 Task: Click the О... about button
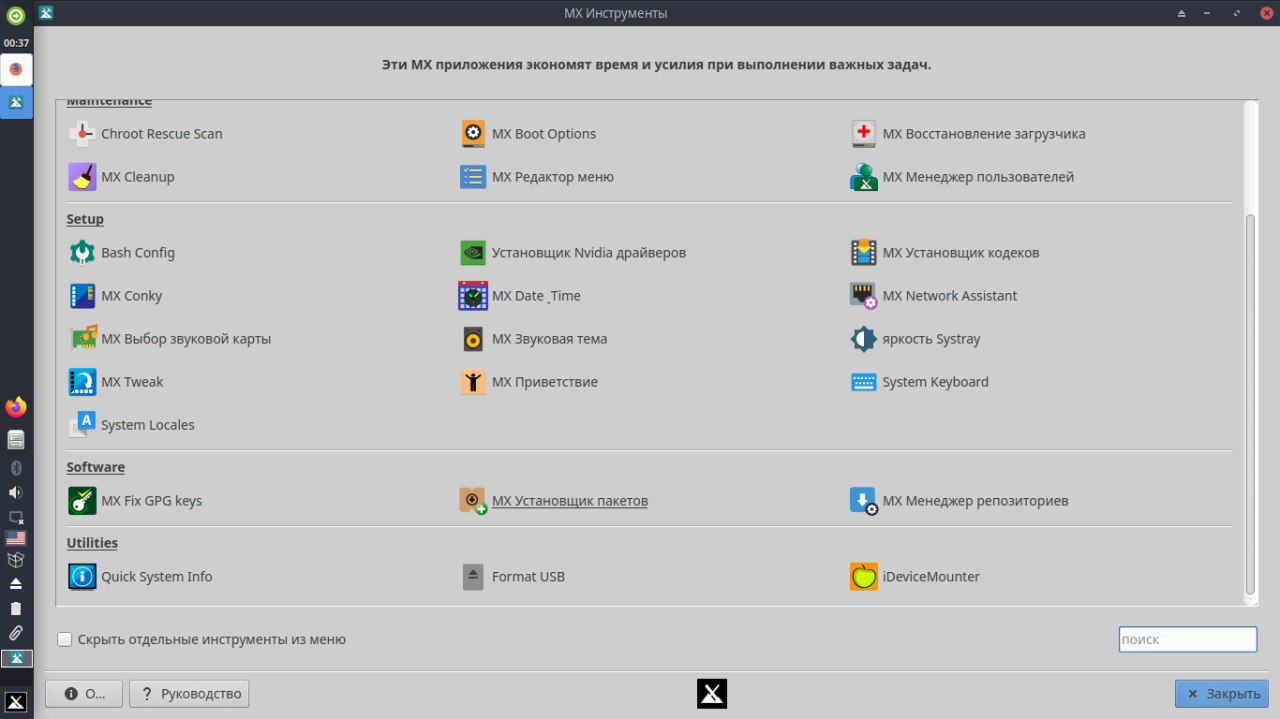click(84, 694)
